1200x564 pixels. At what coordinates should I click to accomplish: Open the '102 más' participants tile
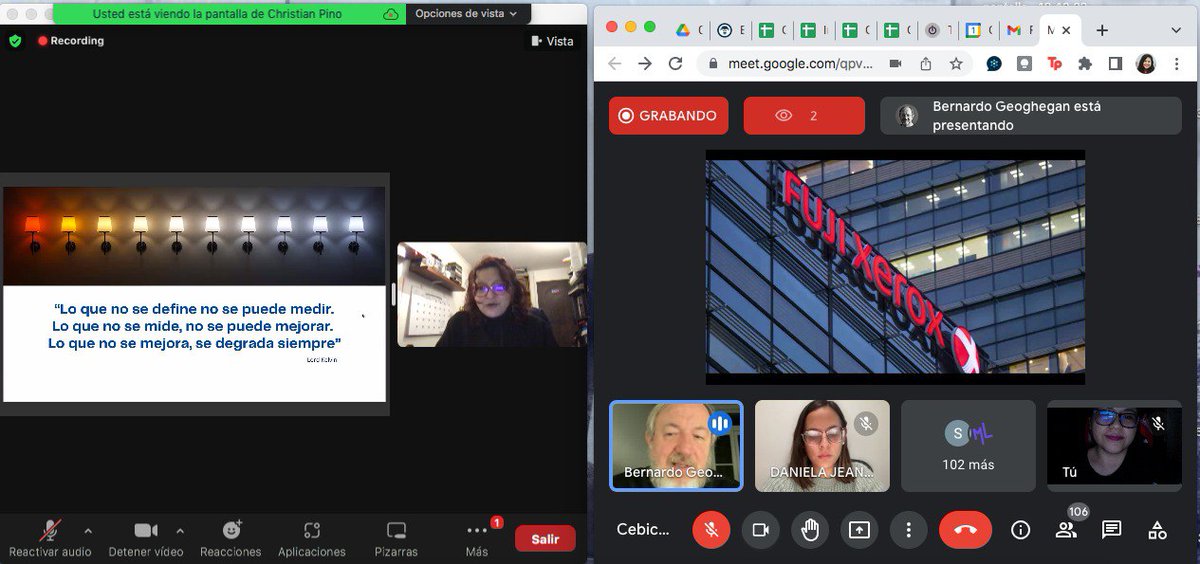tap(968, 446)
